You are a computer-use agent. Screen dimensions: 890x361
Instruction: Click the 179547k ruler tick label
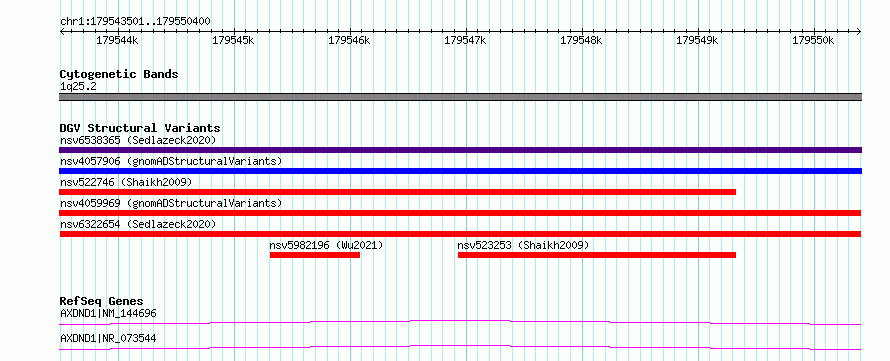465,41
